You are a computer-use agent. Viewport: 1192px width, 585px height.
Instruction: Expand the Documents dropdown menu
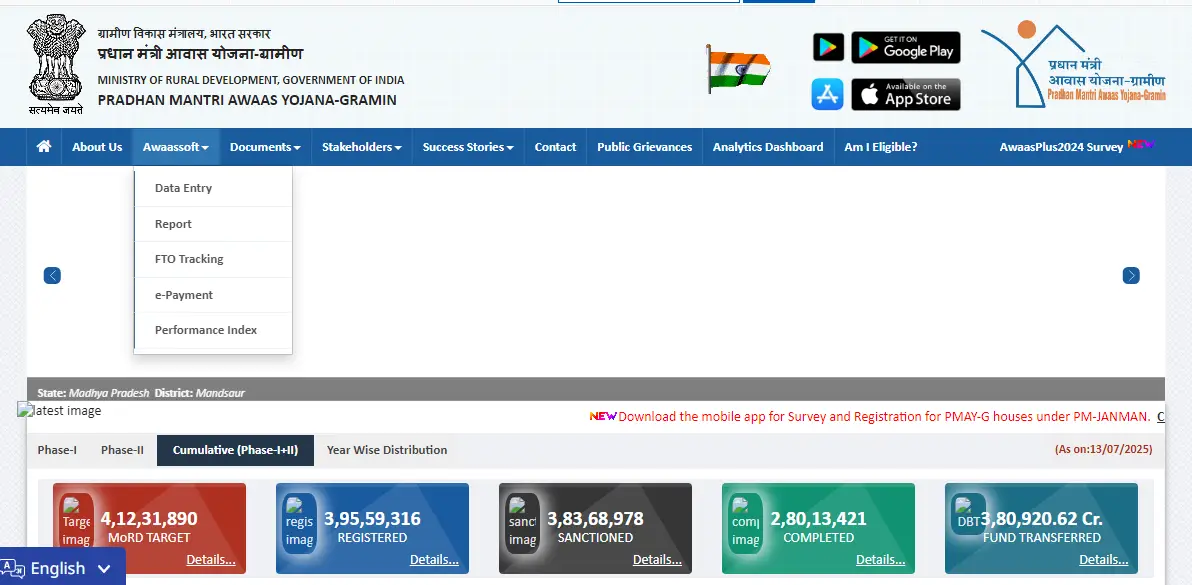coord(265,147)
